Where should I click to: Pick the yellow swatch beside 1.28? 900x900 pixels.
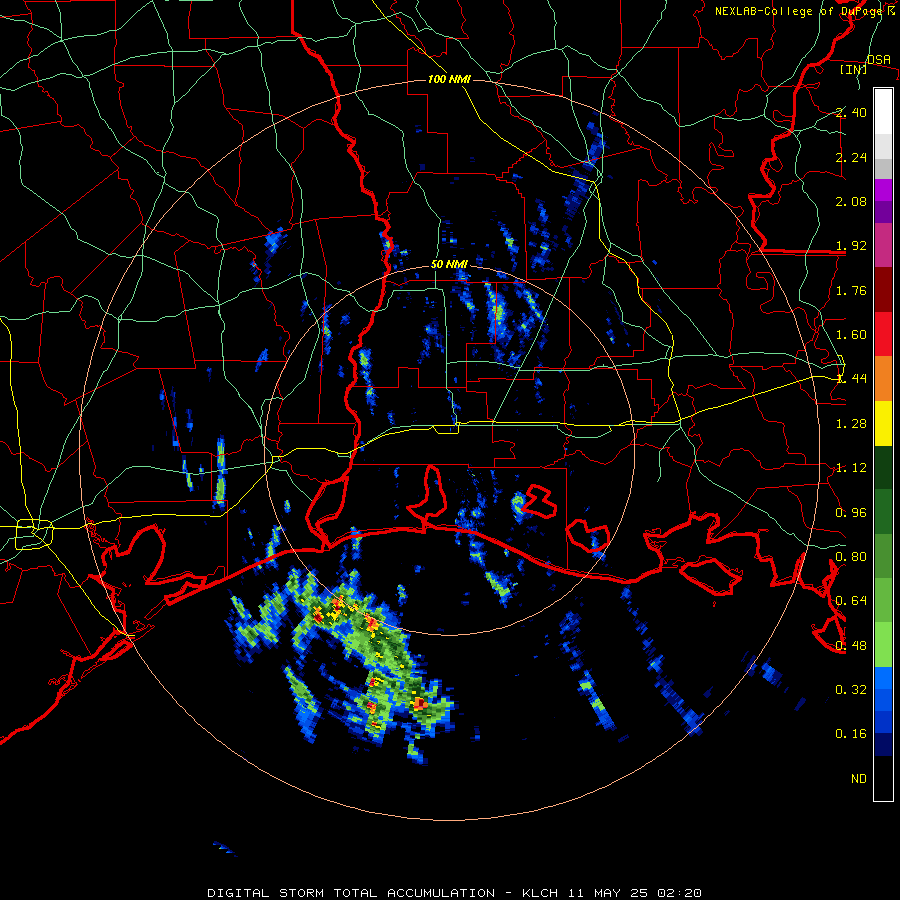(883, 423)
